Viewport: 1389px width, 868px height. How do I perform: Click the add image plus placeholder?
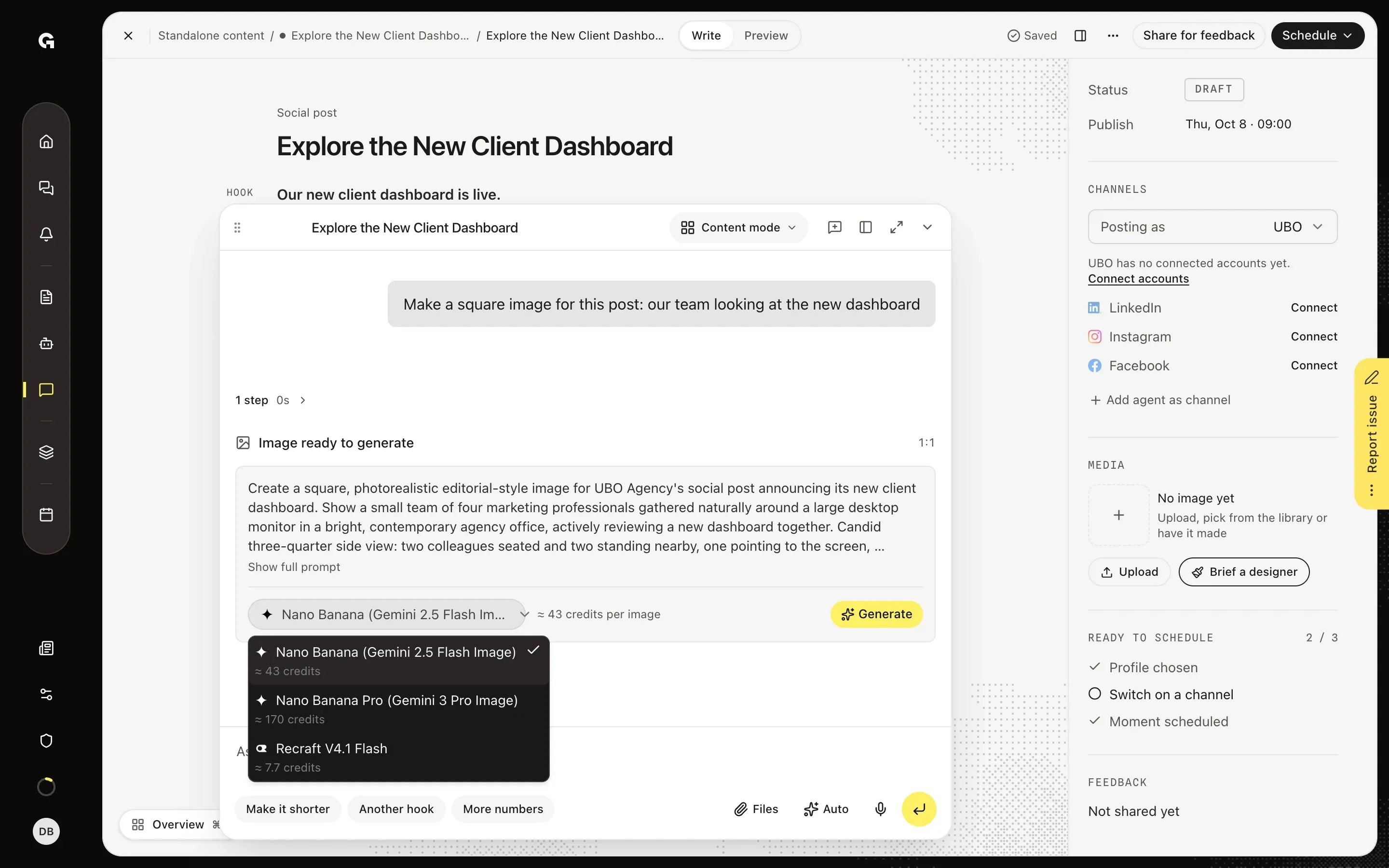[x=1118, y=515]
